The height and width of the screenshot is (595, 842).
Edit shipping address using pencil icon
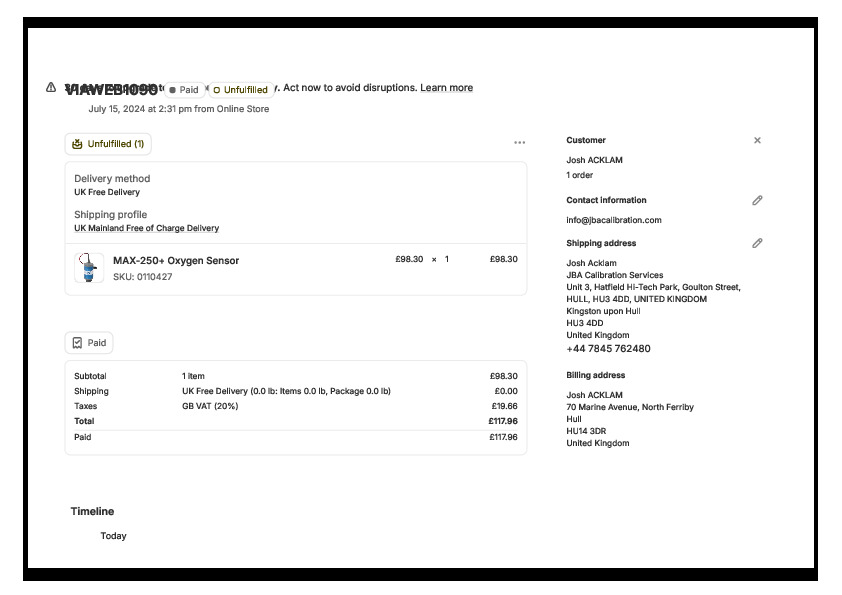[757, 243]
